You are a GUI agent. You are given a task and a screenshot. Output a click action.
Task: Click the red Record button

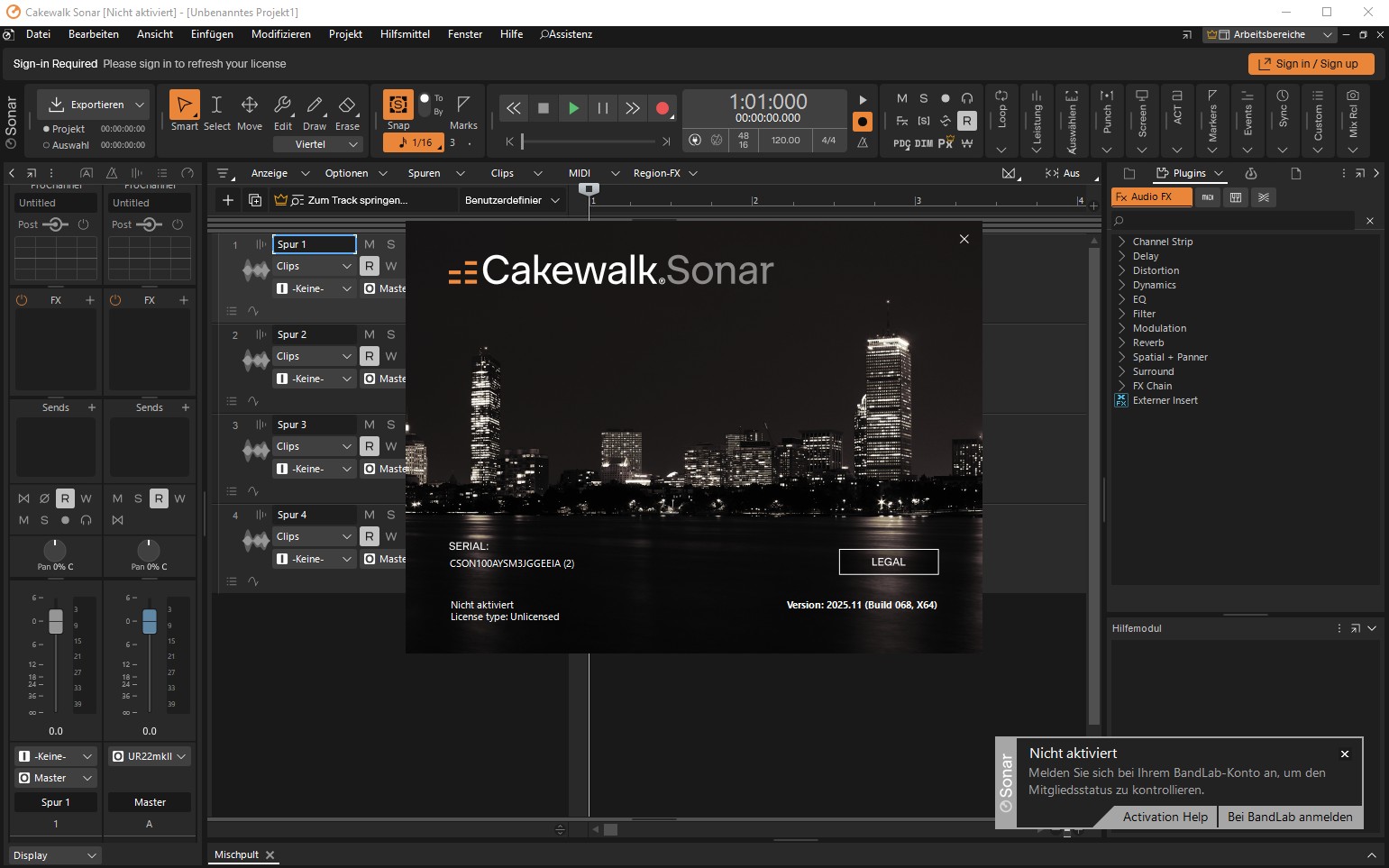[x=663, y=108]
